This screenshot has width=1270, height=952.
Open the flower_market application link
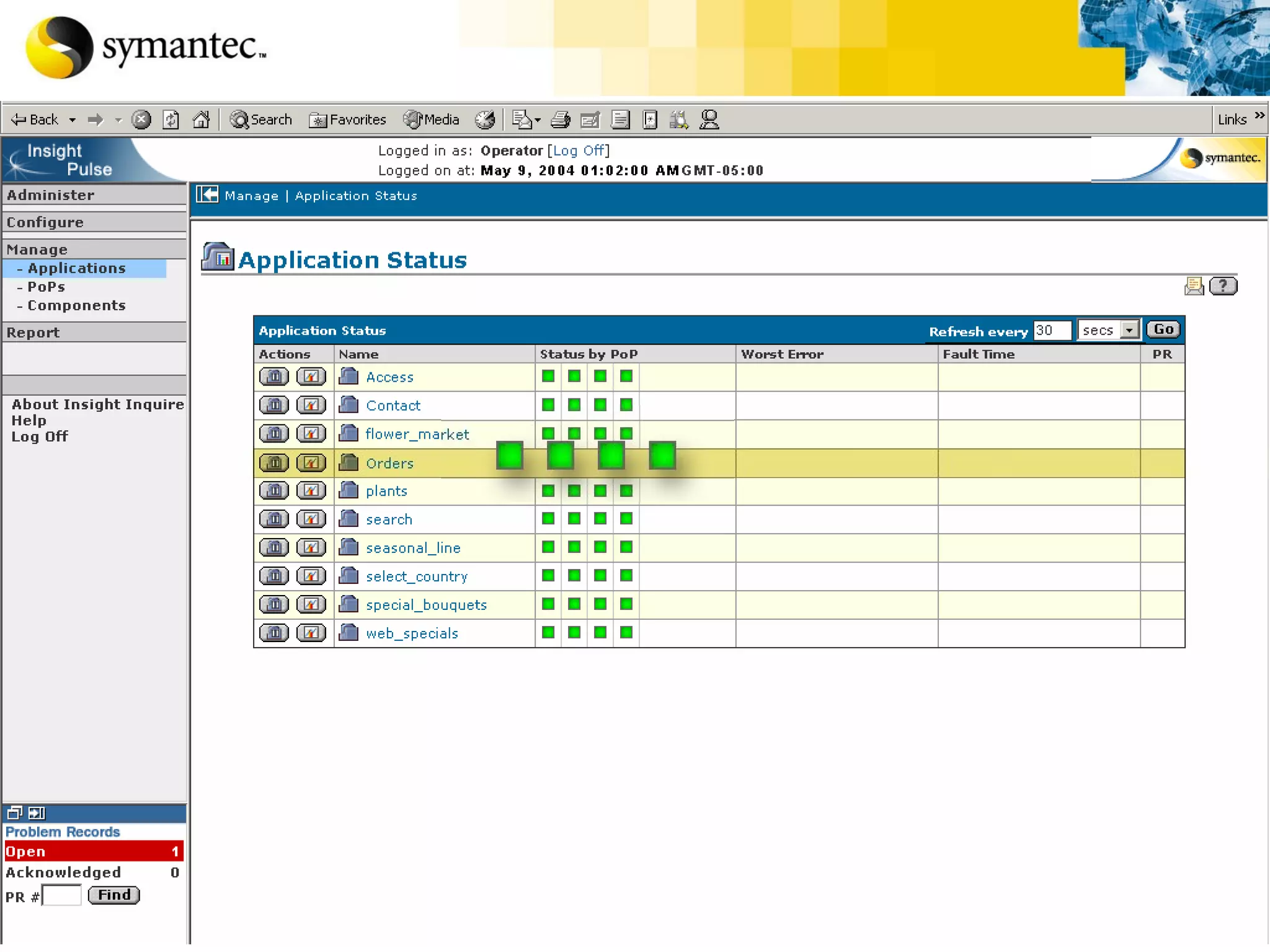417,434
